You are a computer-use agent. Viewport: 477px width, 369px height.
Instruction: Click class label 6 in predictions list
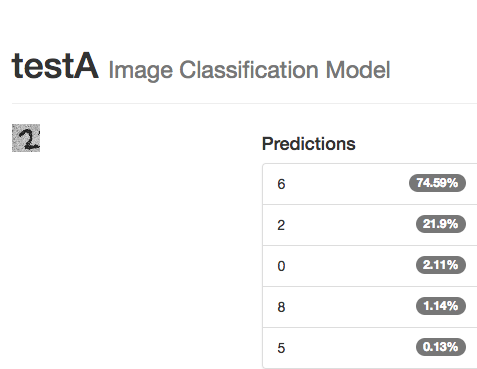tap(281, 184)
